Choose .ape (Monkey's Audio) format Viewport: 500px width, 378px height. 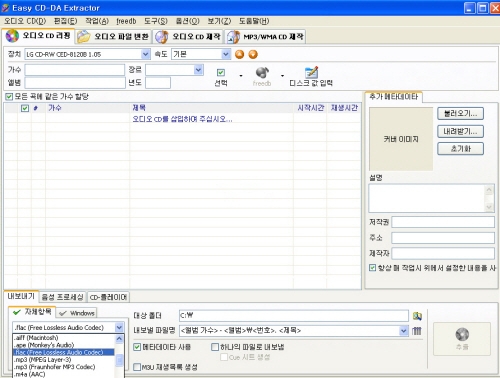pos(64,345)
